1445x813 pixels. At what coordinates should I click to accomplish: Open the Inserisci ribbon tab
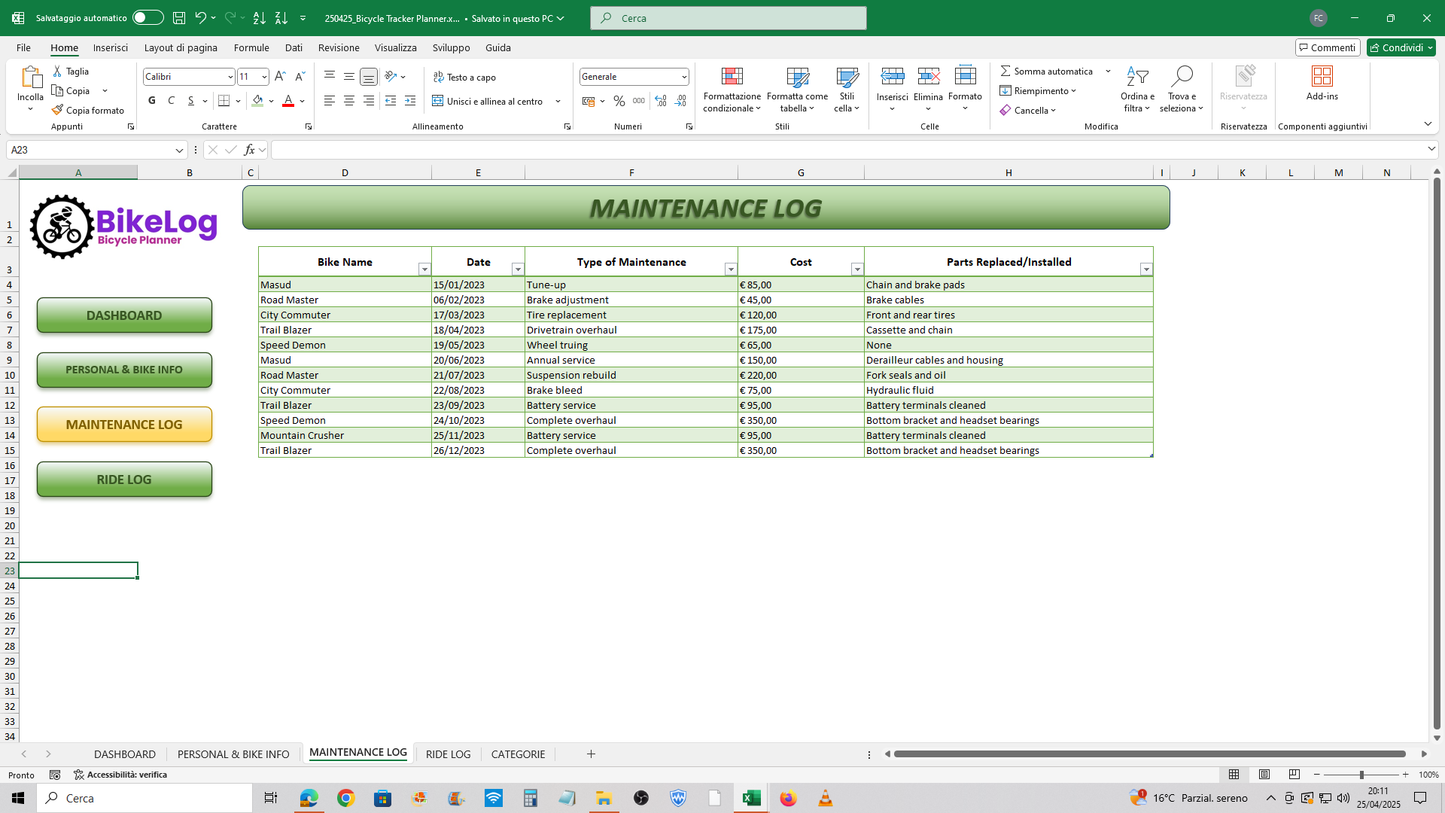(x=110, y=48)
